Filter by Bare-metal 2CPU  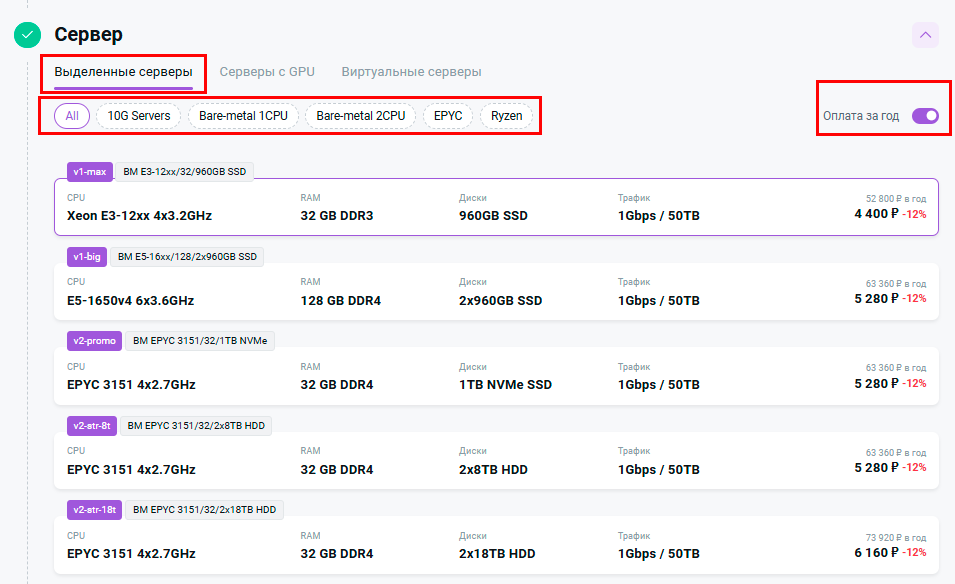coord(360,116)
